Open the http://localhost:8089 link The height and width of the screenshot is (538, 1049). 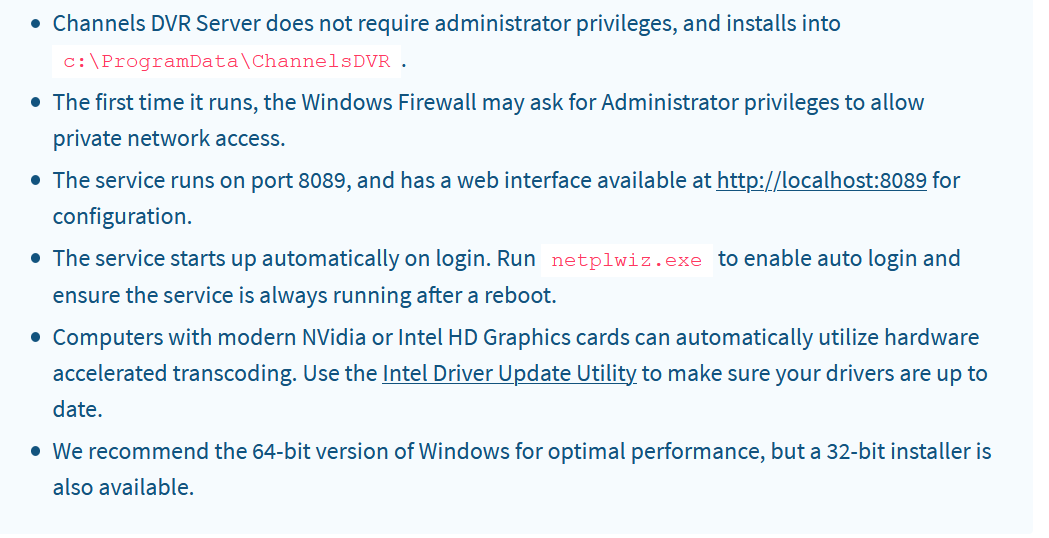[822, 181]
